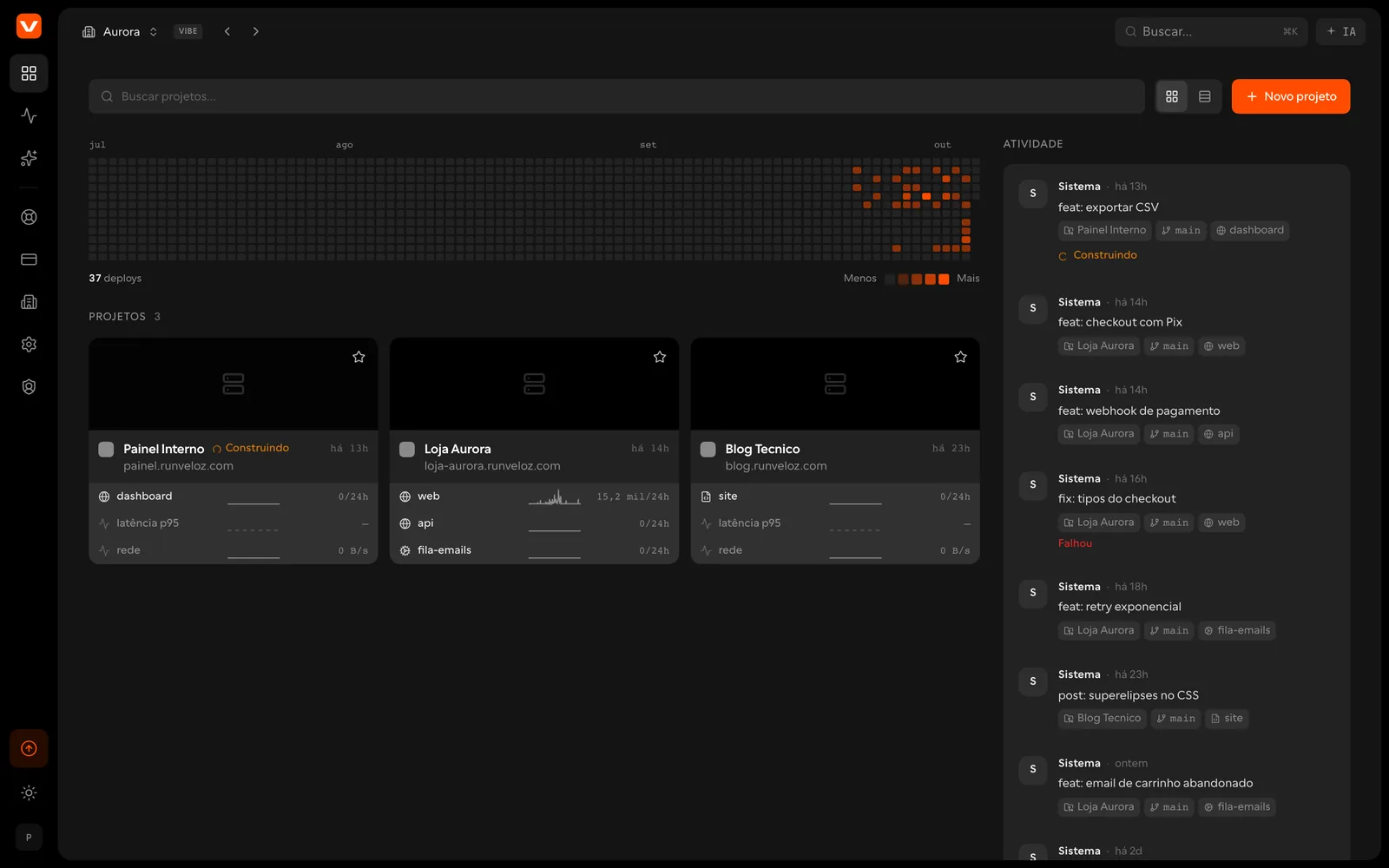This screenshot has width=1389, height=868.
Task: Toggle the sun theme switch icon
Action: coord(29,792)
